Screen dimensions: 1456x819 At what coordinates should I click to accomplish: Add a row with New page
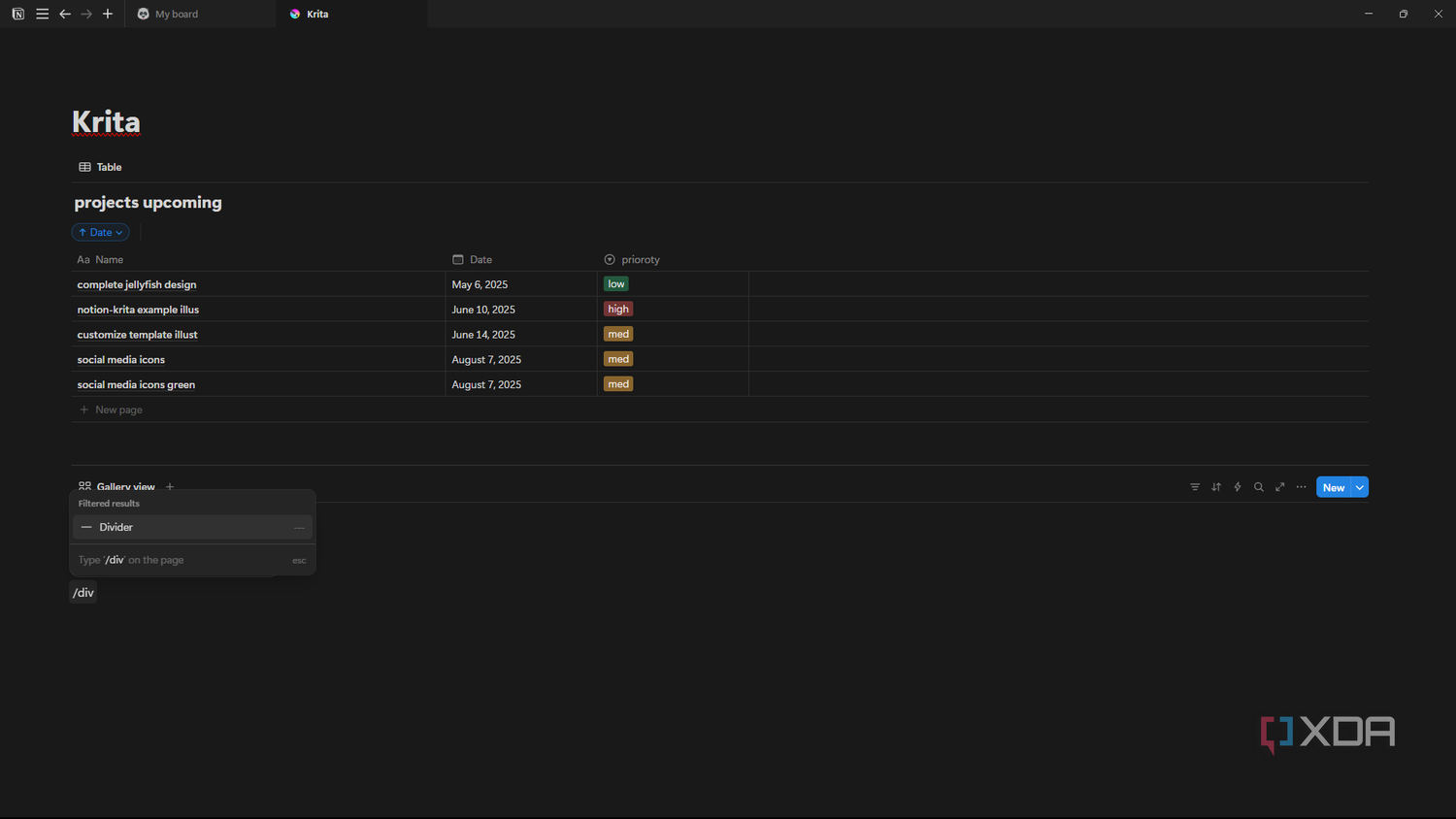coord(111,409)
